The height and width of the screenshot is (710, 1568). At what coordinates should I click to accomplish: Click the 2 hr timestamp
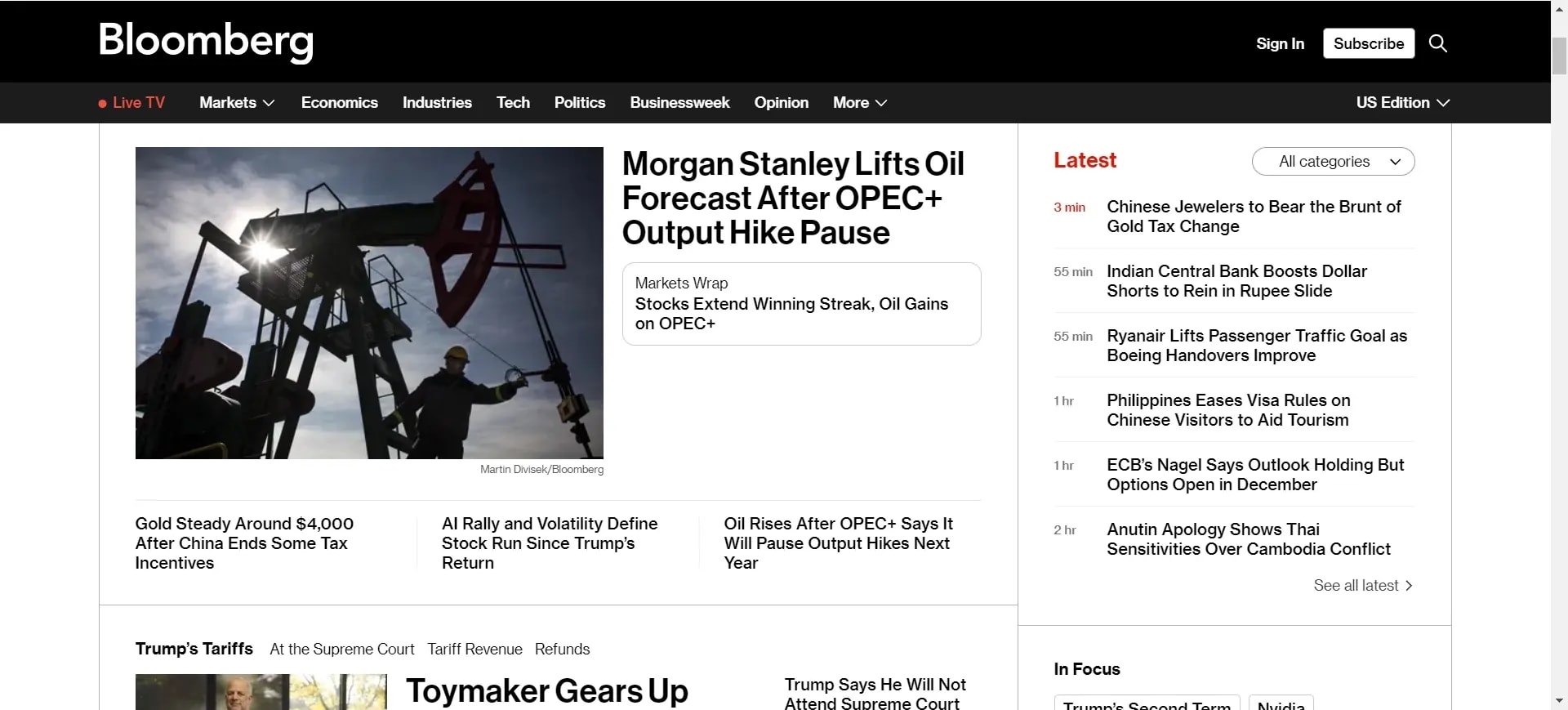point(1065,530)
